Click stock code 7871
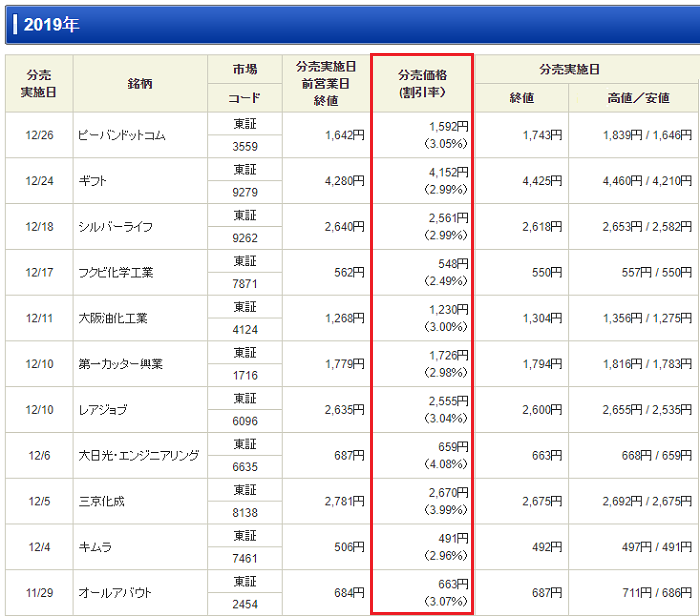Image resolution: width=700 pixels, height=616 pixels. point(245,284)
